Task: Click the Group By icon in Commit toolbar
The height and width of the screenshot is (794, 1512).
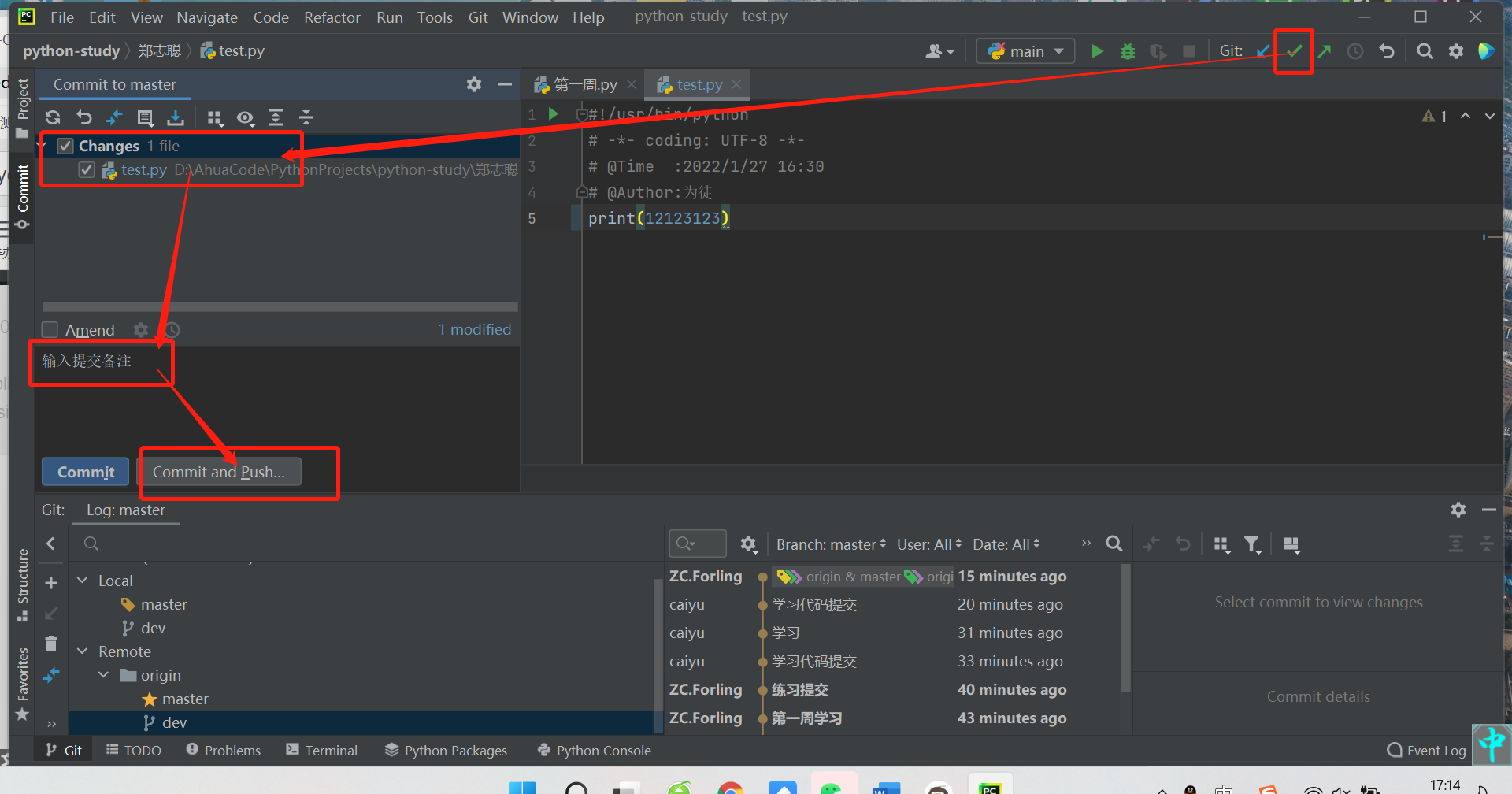Action: pos(215,117)
